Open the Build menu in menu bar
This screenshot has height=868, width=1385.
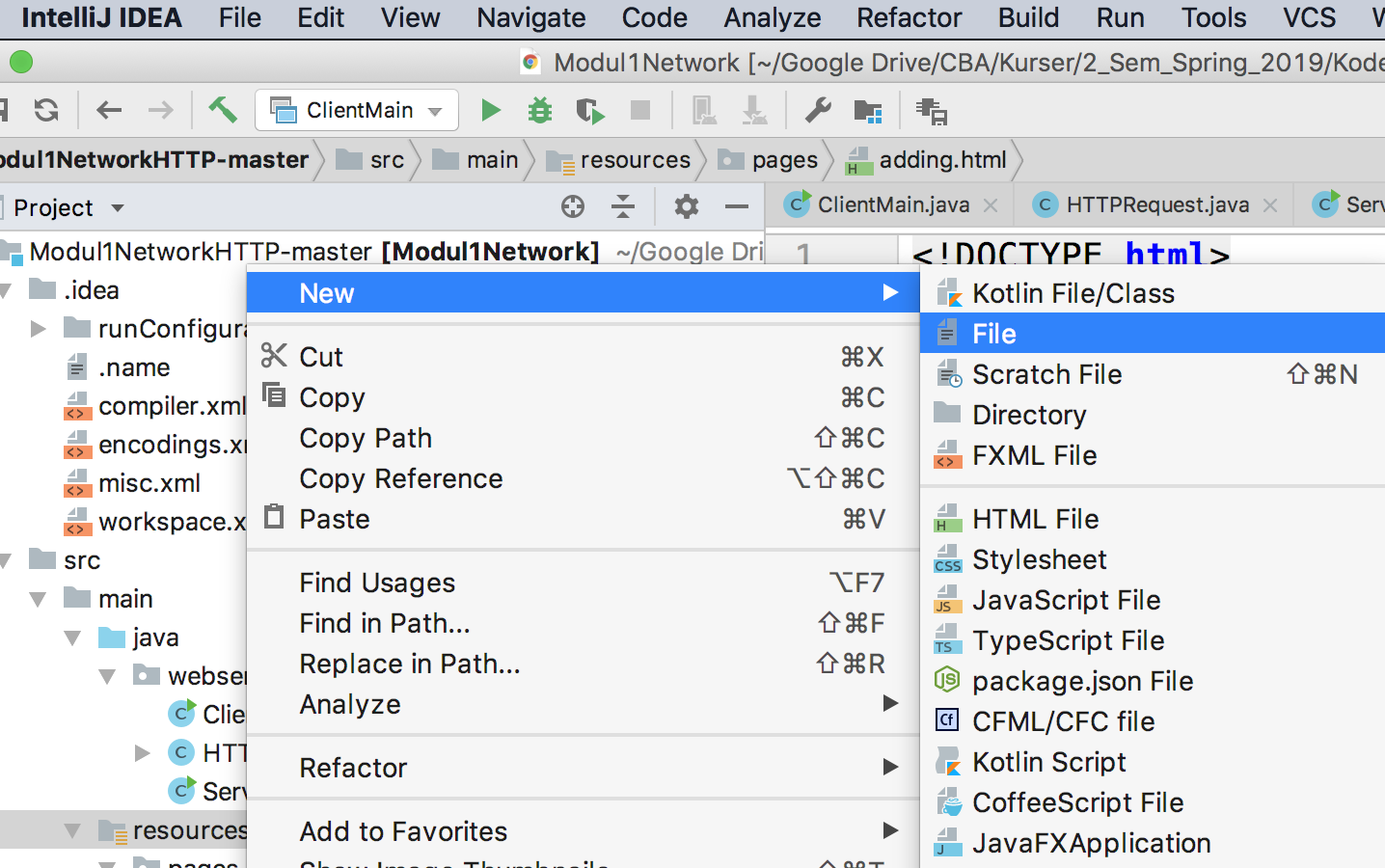1029,17
